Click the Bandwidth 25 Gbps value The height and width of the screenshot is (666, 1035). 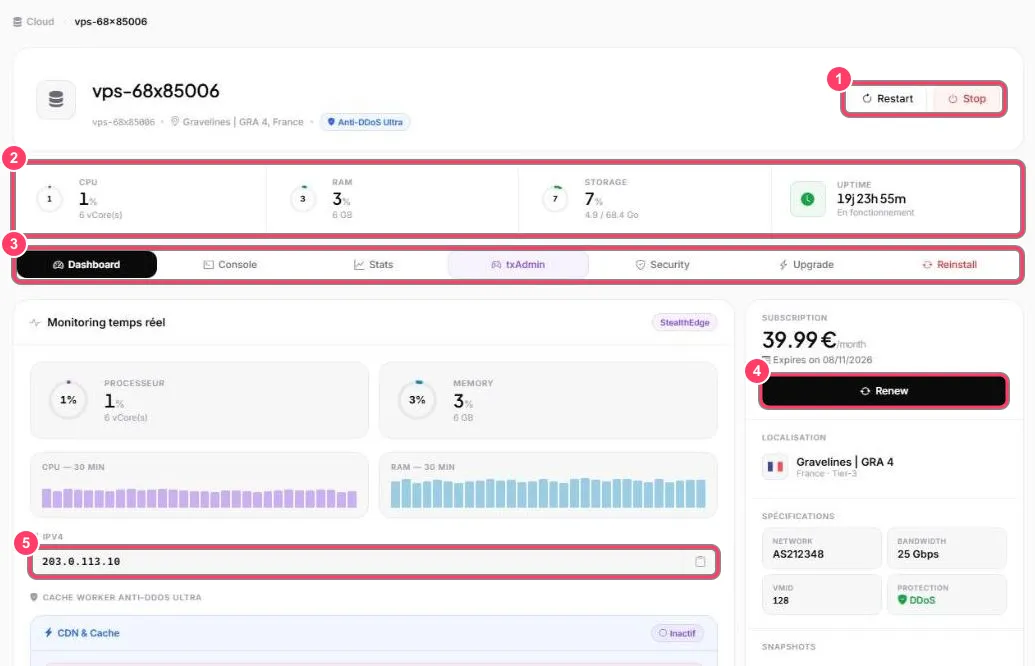[918, 554]
